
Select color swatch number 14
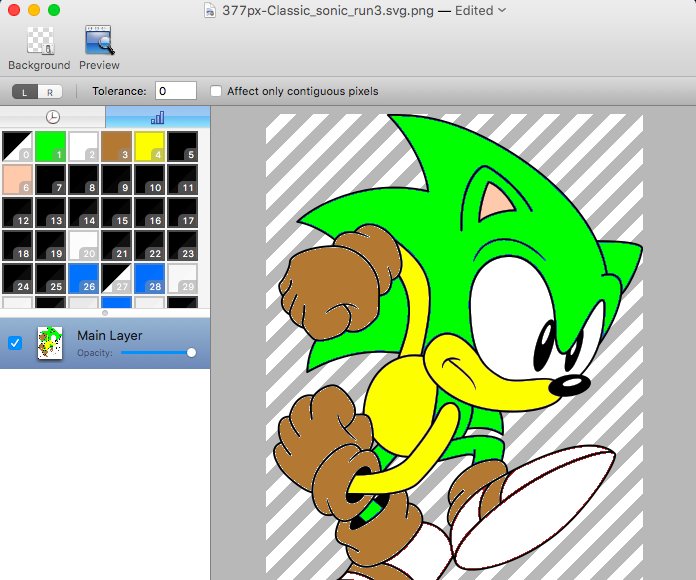pos(83,212)
